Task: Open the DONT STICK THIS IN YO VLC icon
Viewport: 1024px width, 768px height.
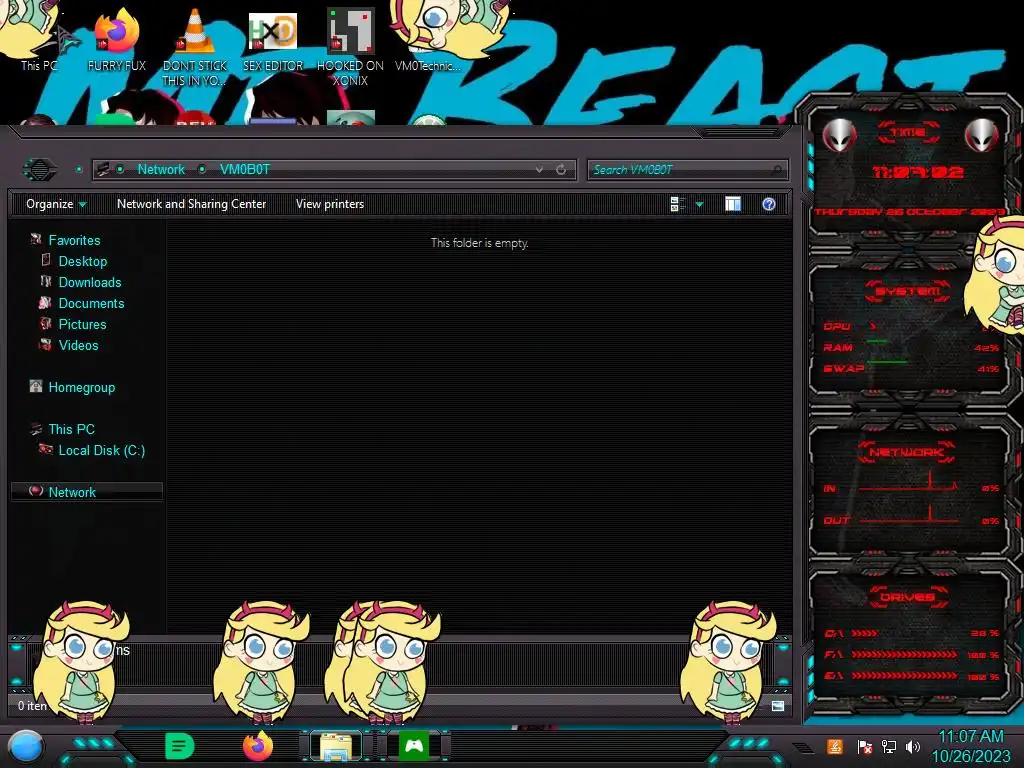Action: point(195,47)
